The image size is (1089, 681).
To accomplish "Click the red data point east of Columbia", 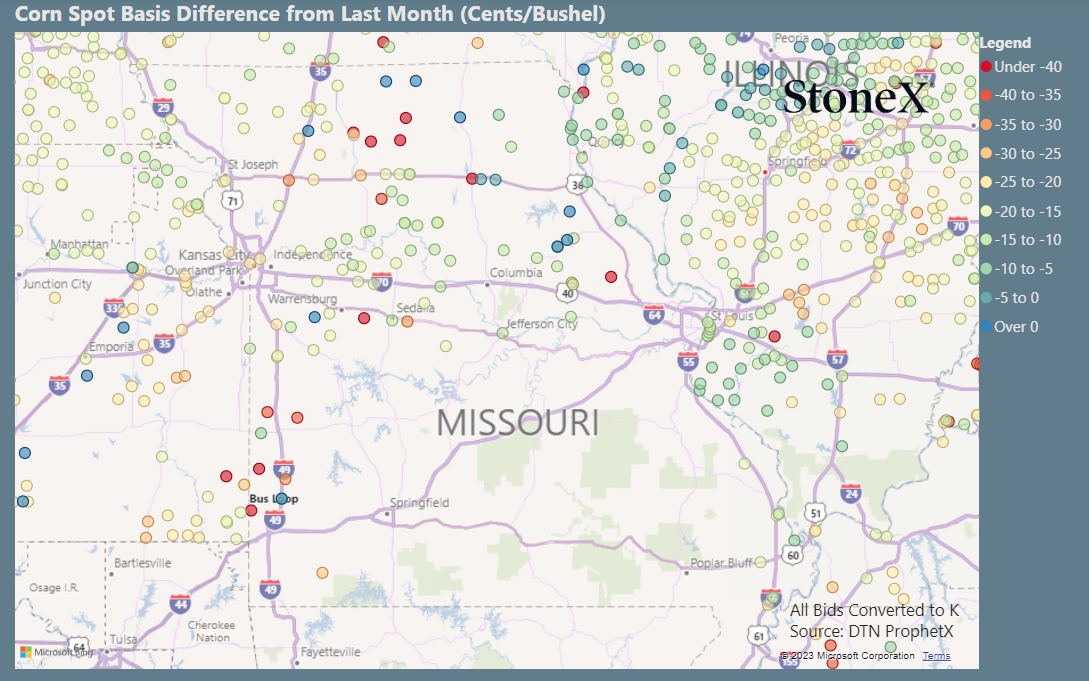I will pyautogui.click(x=611, y=277).
